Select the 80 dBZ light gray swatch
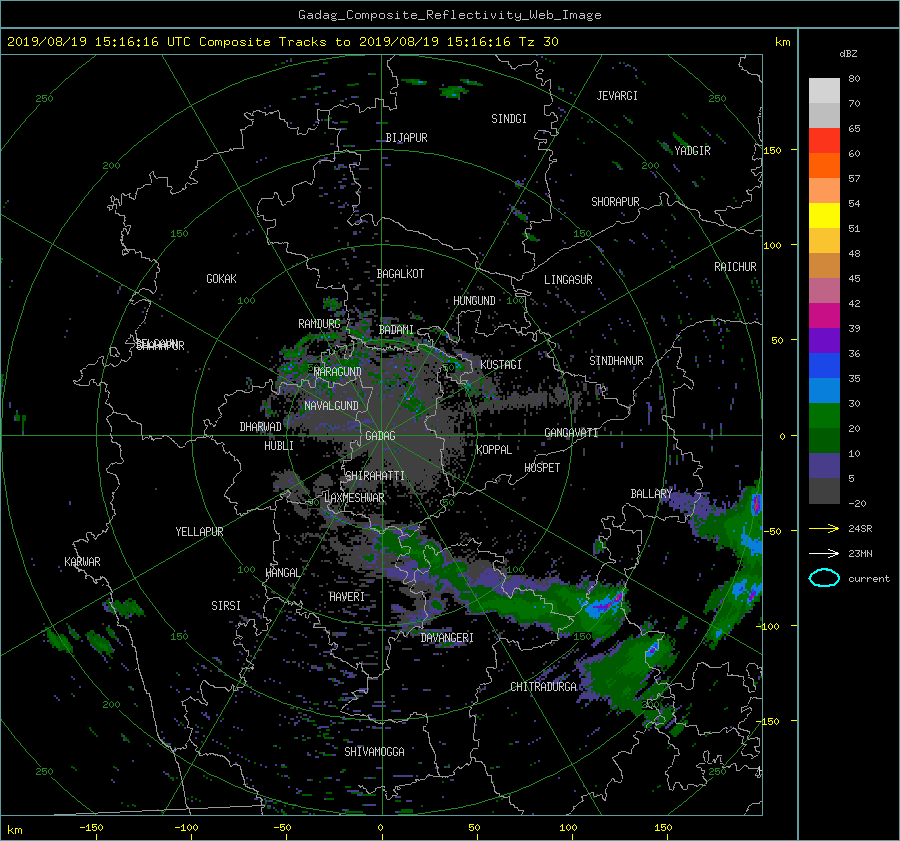 coord(824,90)
